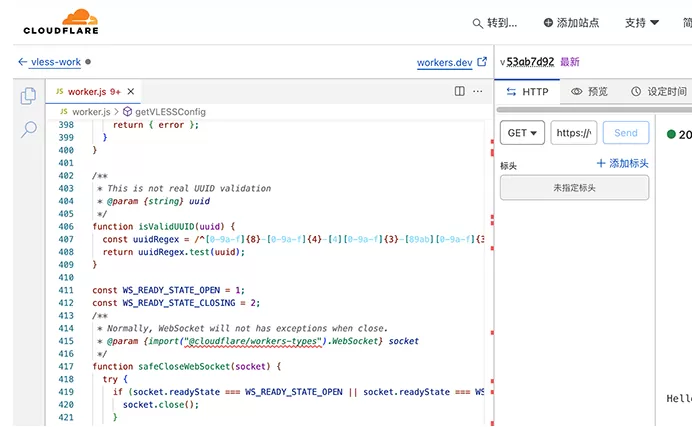Screen dimensions: 692x427
Task: Click the 未指定标头 box
Action: pos(575,188)
